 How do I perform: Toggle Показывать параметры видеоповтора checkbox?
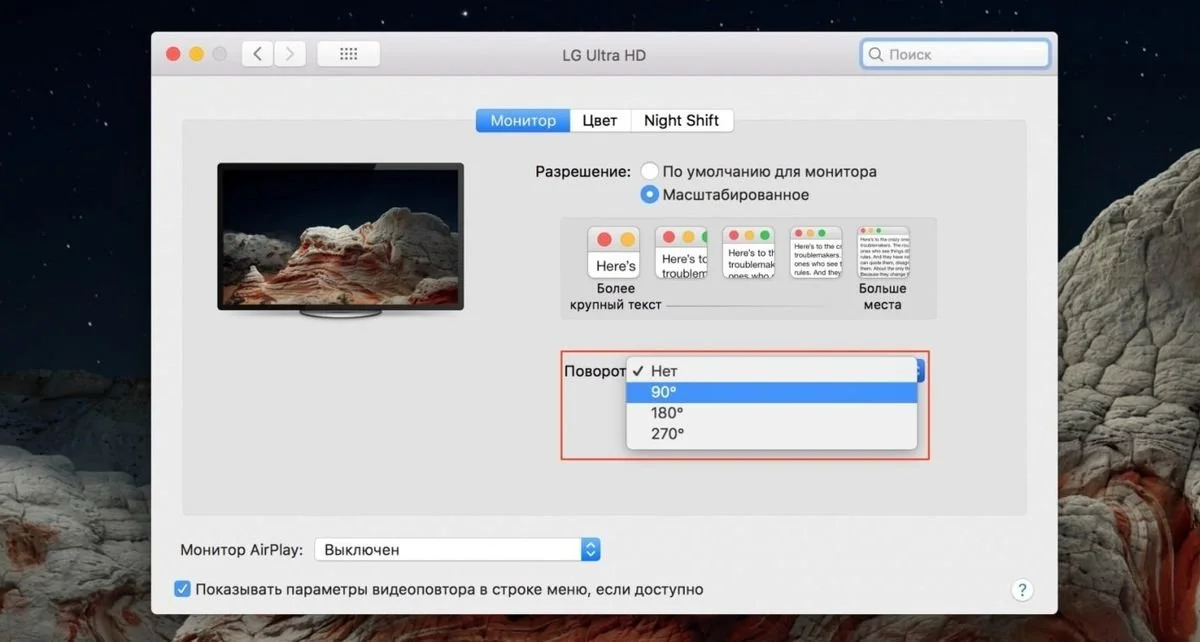[x=182, y=589]
